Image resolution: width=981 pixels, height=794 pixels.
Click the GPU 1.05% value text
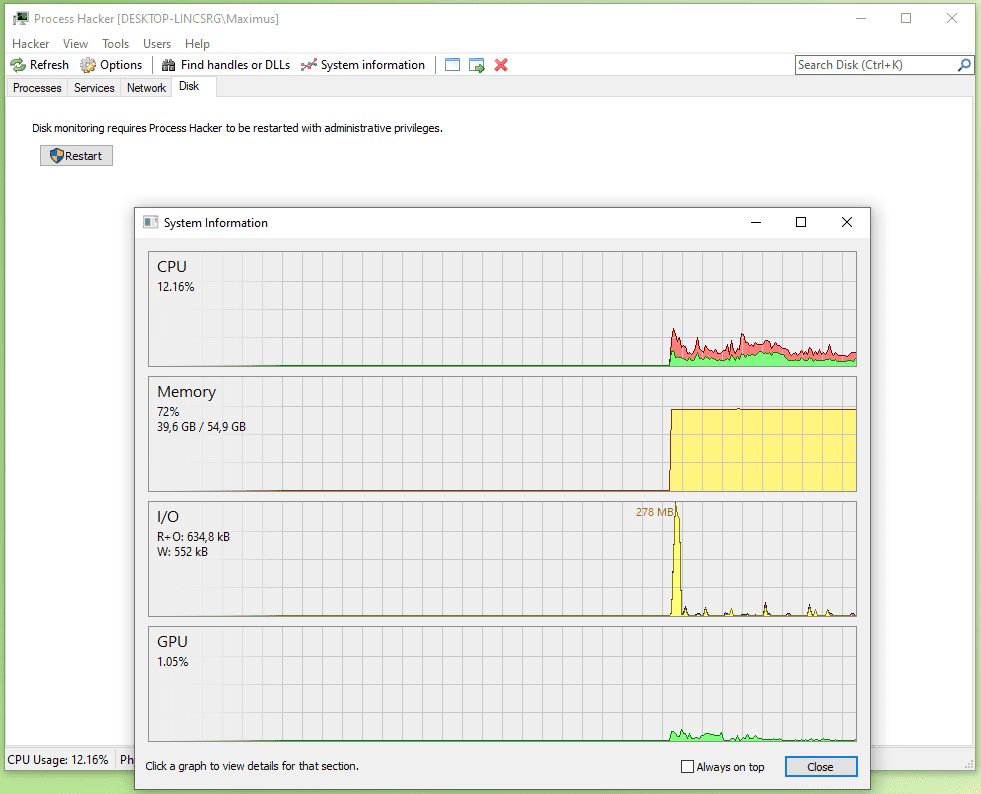coord(172,662)
